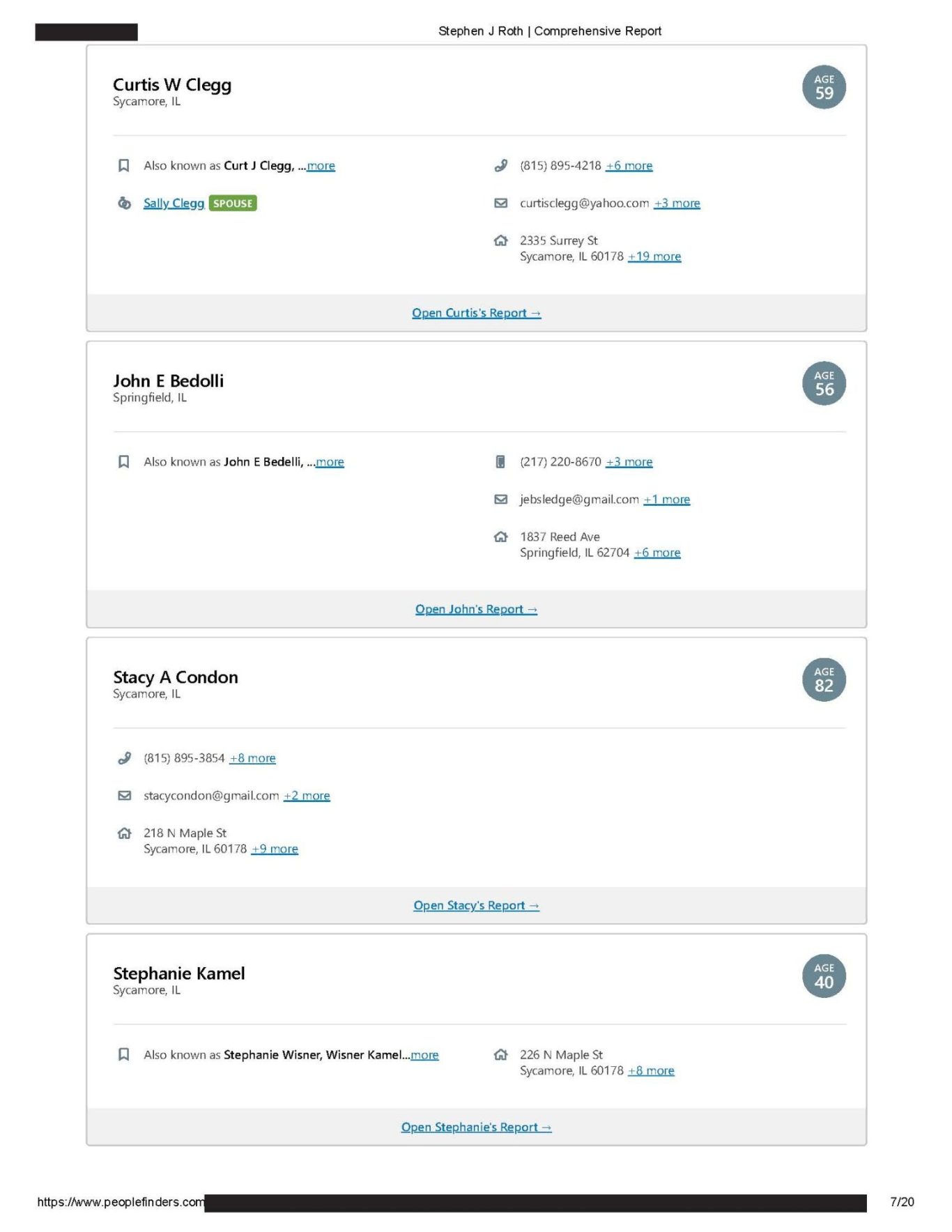Expand more aliases for Curt J Clegg
The image size is (952, 1232).
[x=321, y=166]
